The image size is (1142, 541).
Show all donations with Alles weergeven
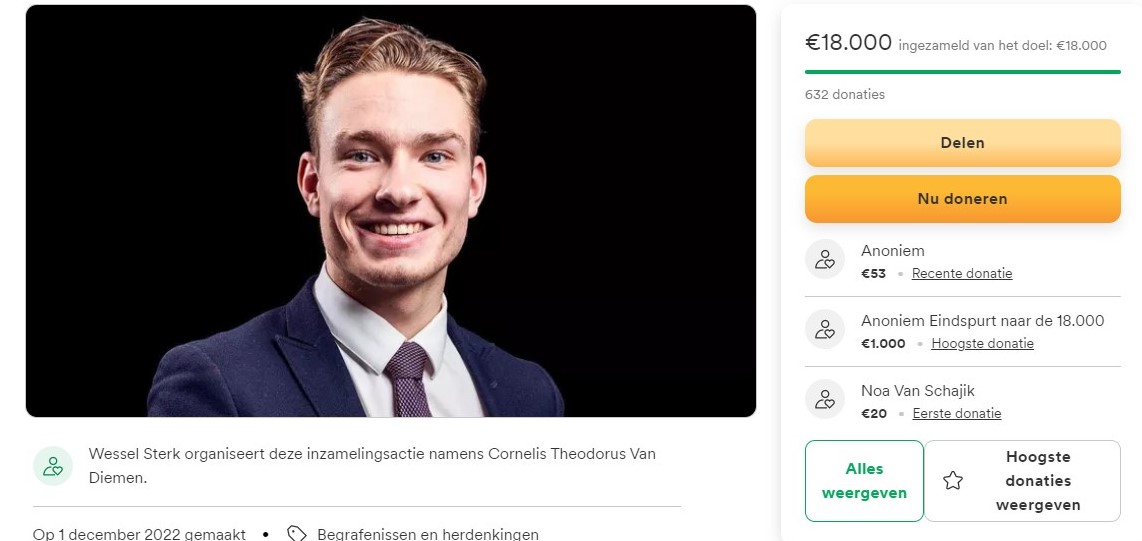click(x=864, y=481)
